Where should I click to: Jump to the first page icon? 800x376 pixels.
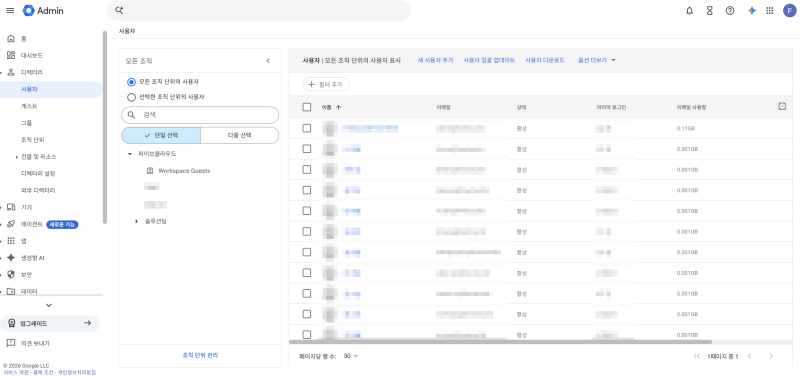point(697,356)
